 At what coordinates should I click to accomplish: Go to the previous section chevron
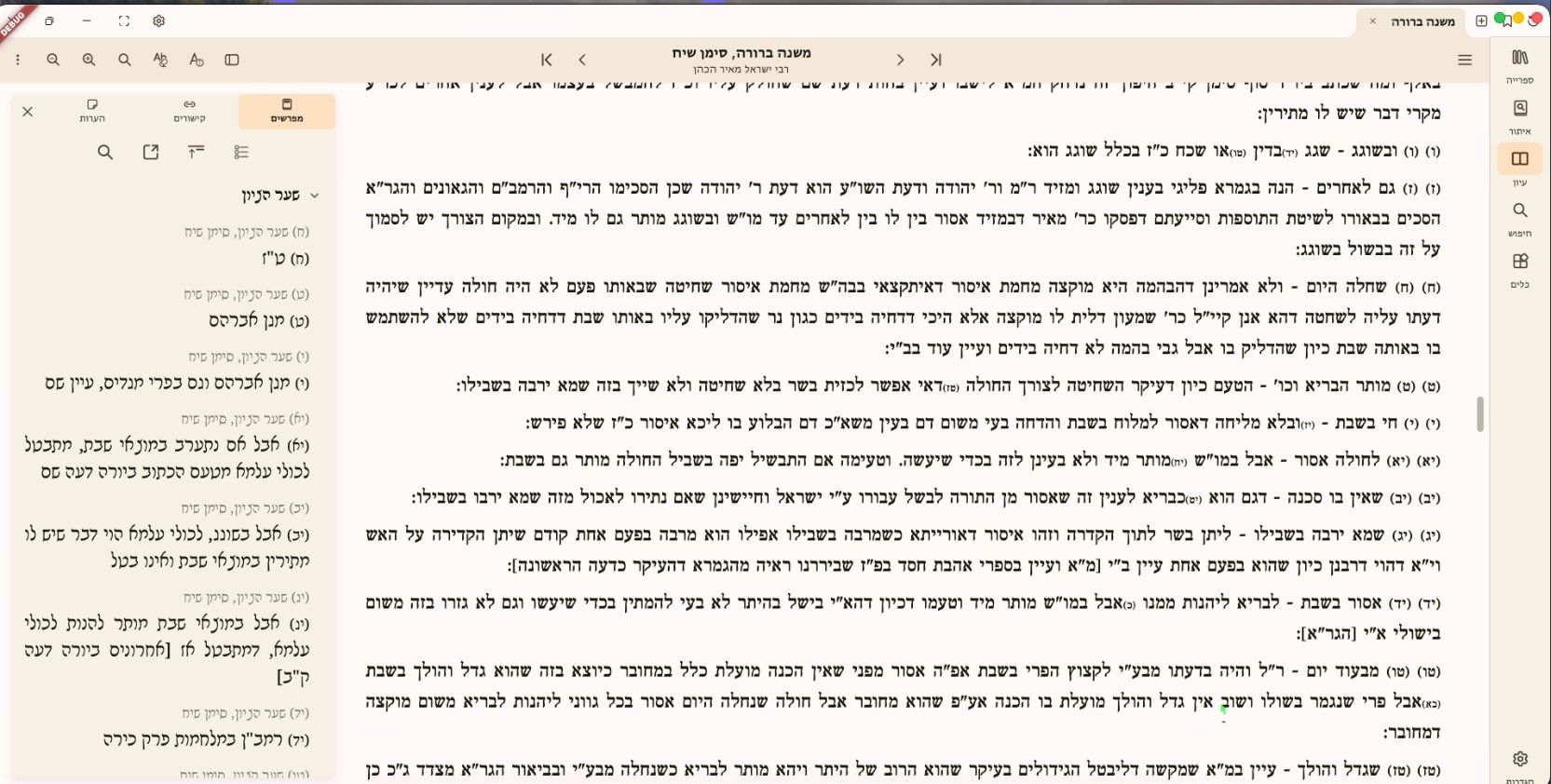[x=582, y=60]
